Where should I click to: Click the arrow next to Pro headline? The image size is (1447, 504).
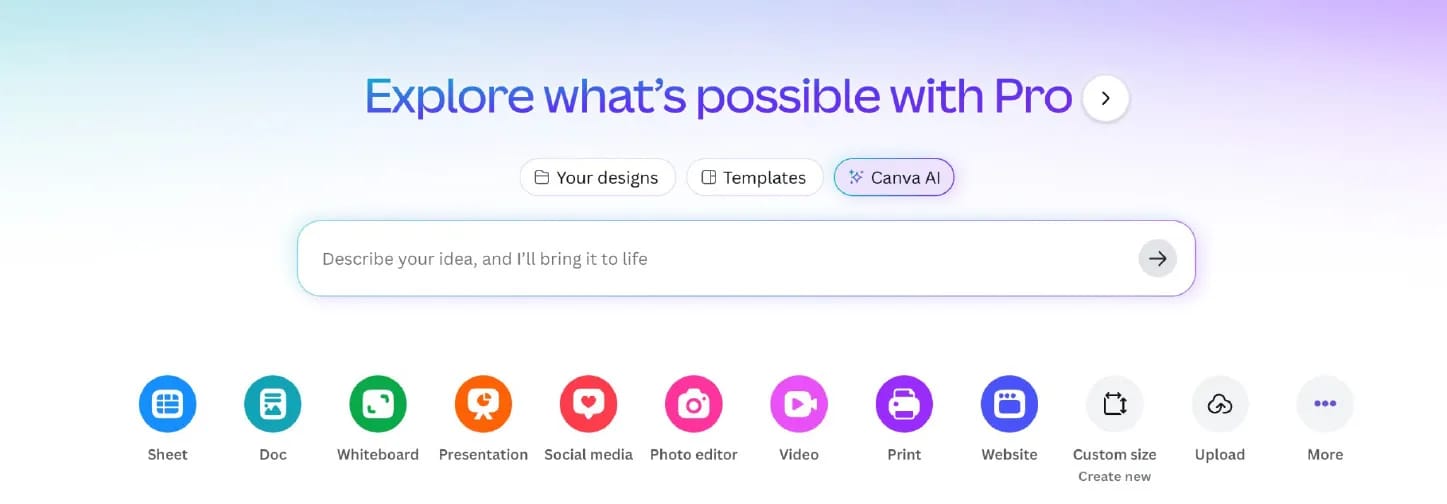pos(1105,98)
